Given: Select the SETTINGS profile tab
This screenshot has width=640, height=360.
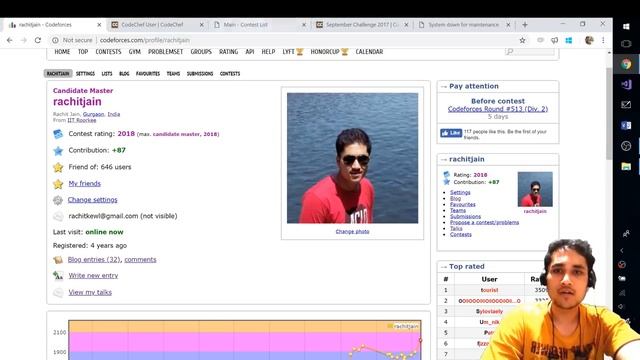Looking at the screenshot, I should [85, 74].
